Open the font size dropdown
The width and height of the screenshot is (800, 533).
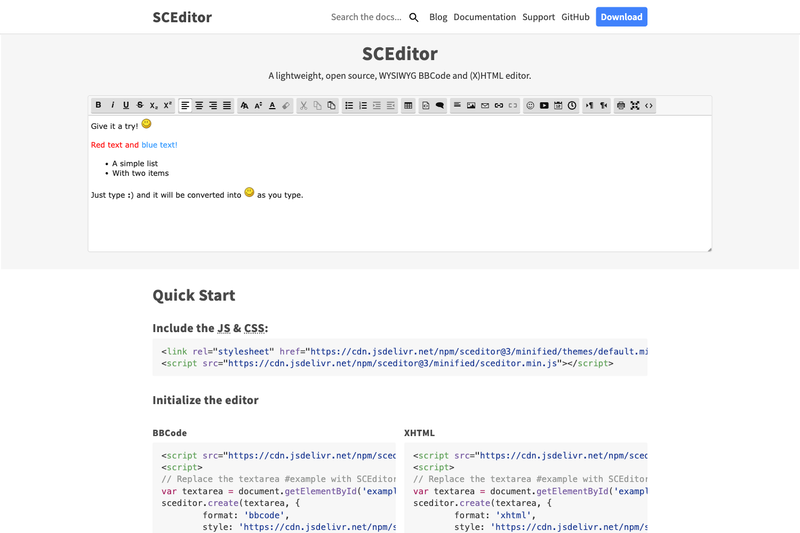[x=258, y=105]
